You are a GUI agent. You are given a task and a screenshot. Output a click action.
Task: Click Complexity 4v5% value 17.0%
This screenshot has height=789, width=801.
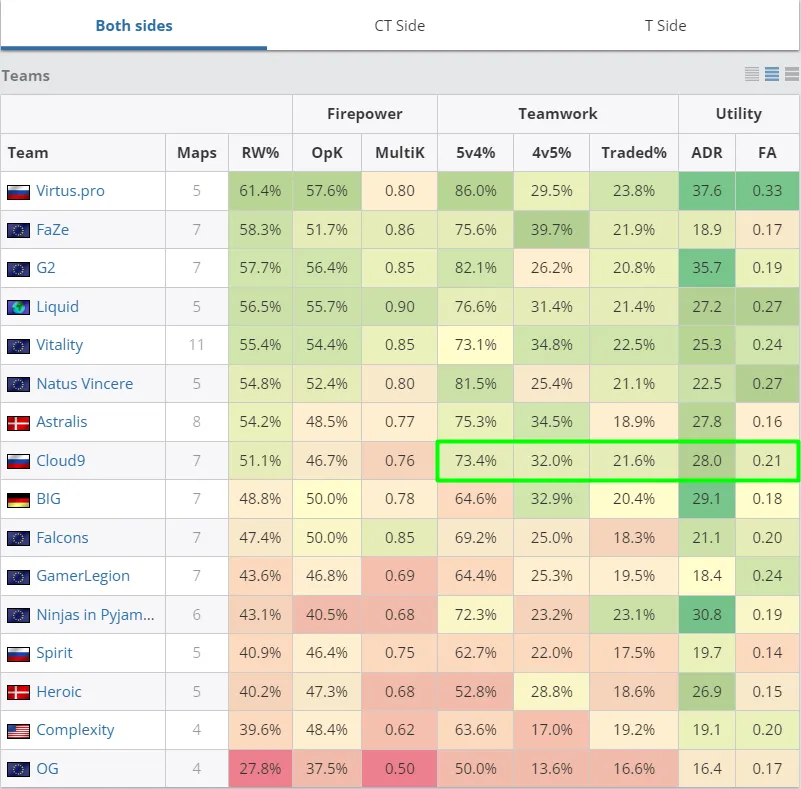552,730
